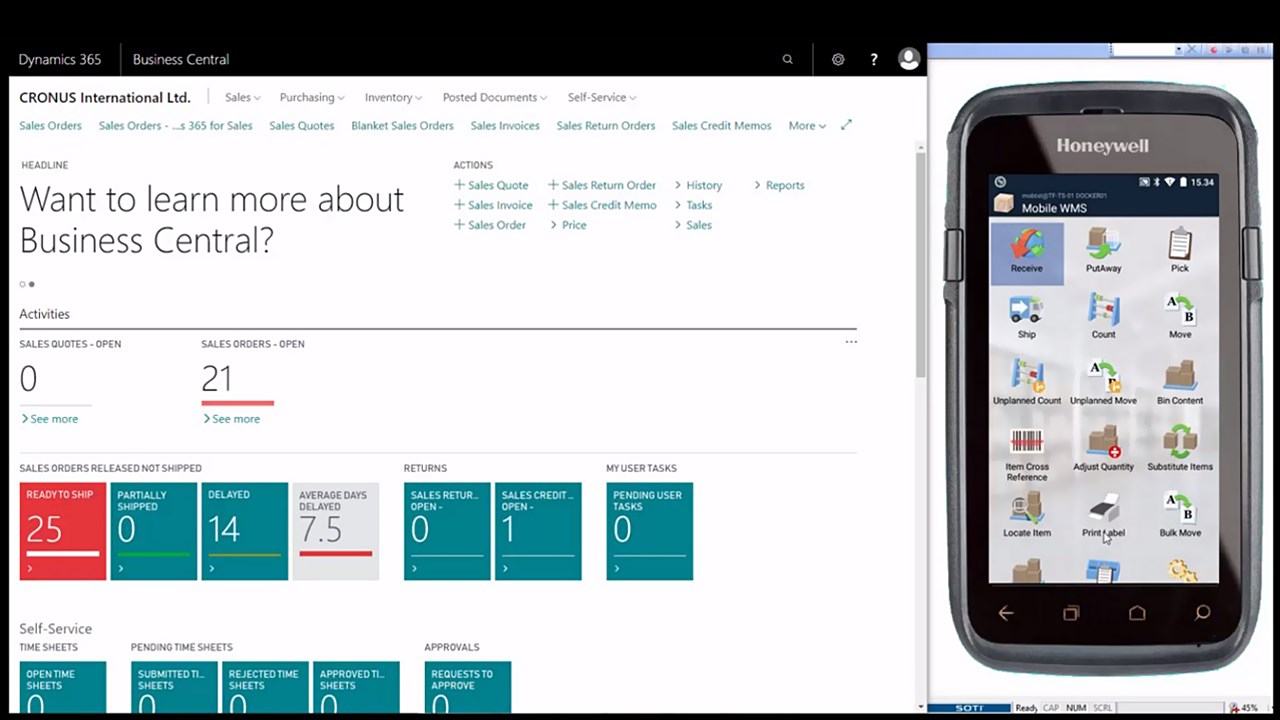The height and width of the screenshot is (720, 1280).
Task: Click the Business Central search magnifier
Action: [x=788, y=59]
